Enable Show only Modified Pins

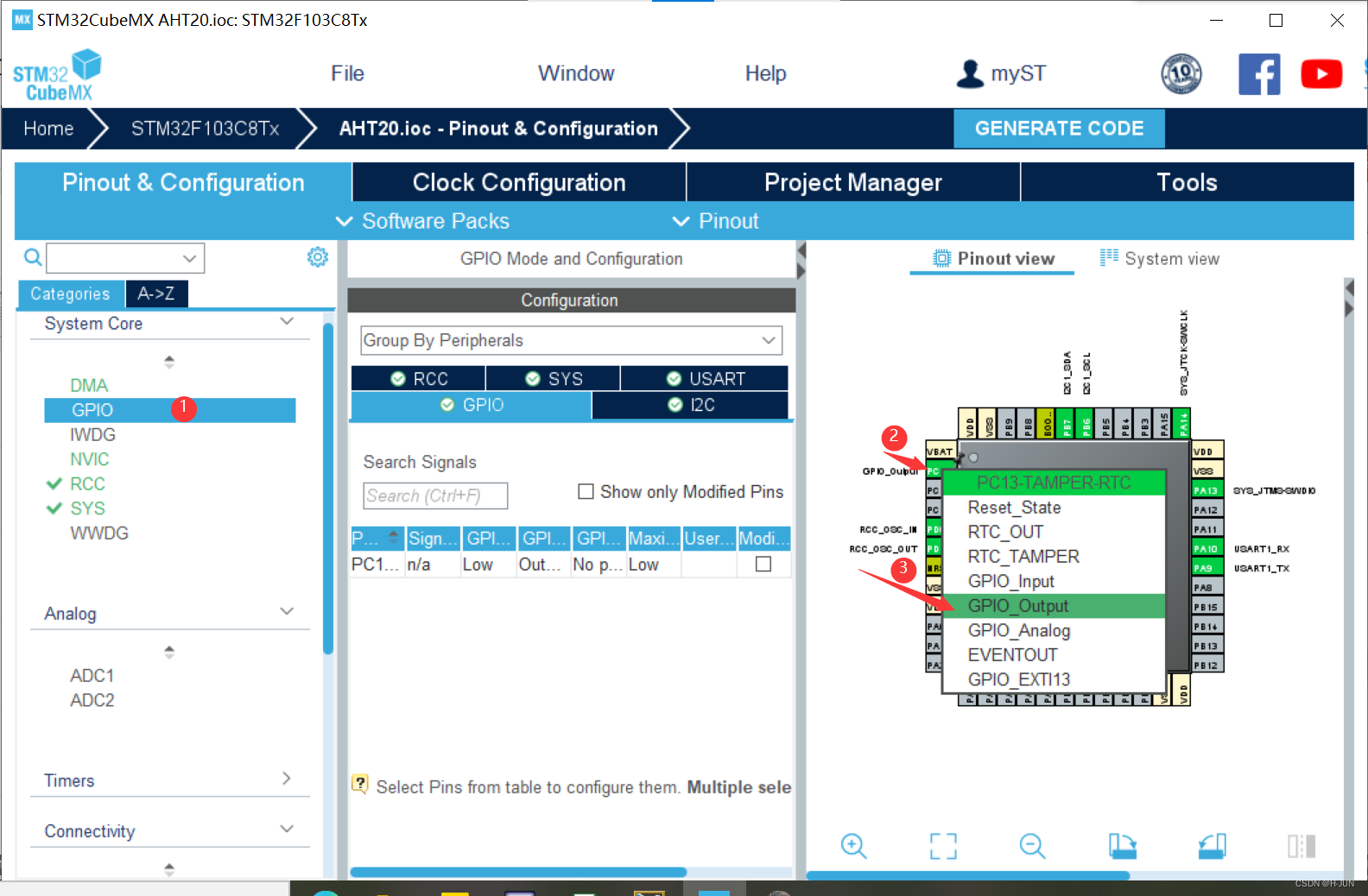point(586,491)
